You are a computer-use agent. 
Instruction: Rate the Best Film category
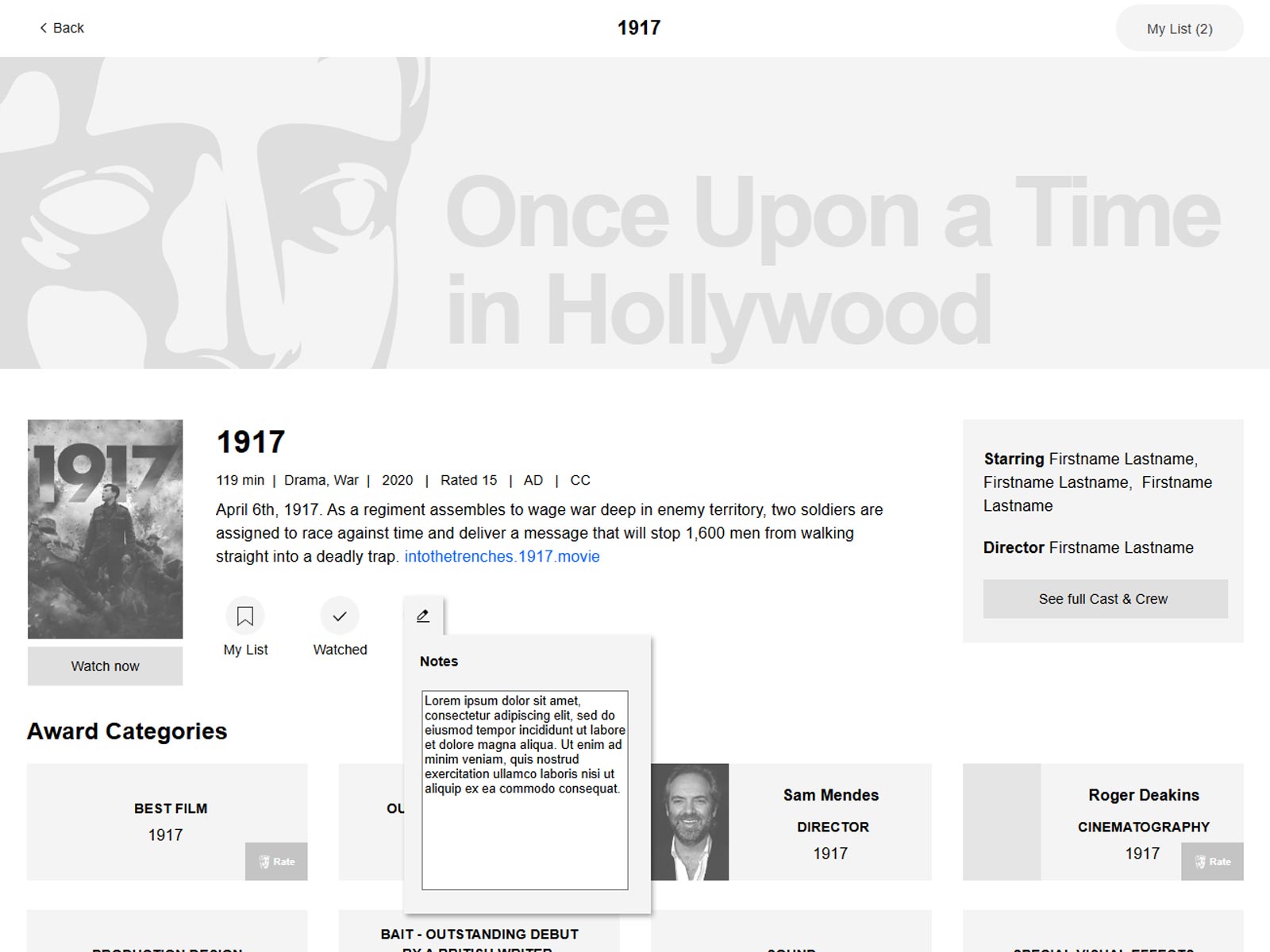coord(276,862)
